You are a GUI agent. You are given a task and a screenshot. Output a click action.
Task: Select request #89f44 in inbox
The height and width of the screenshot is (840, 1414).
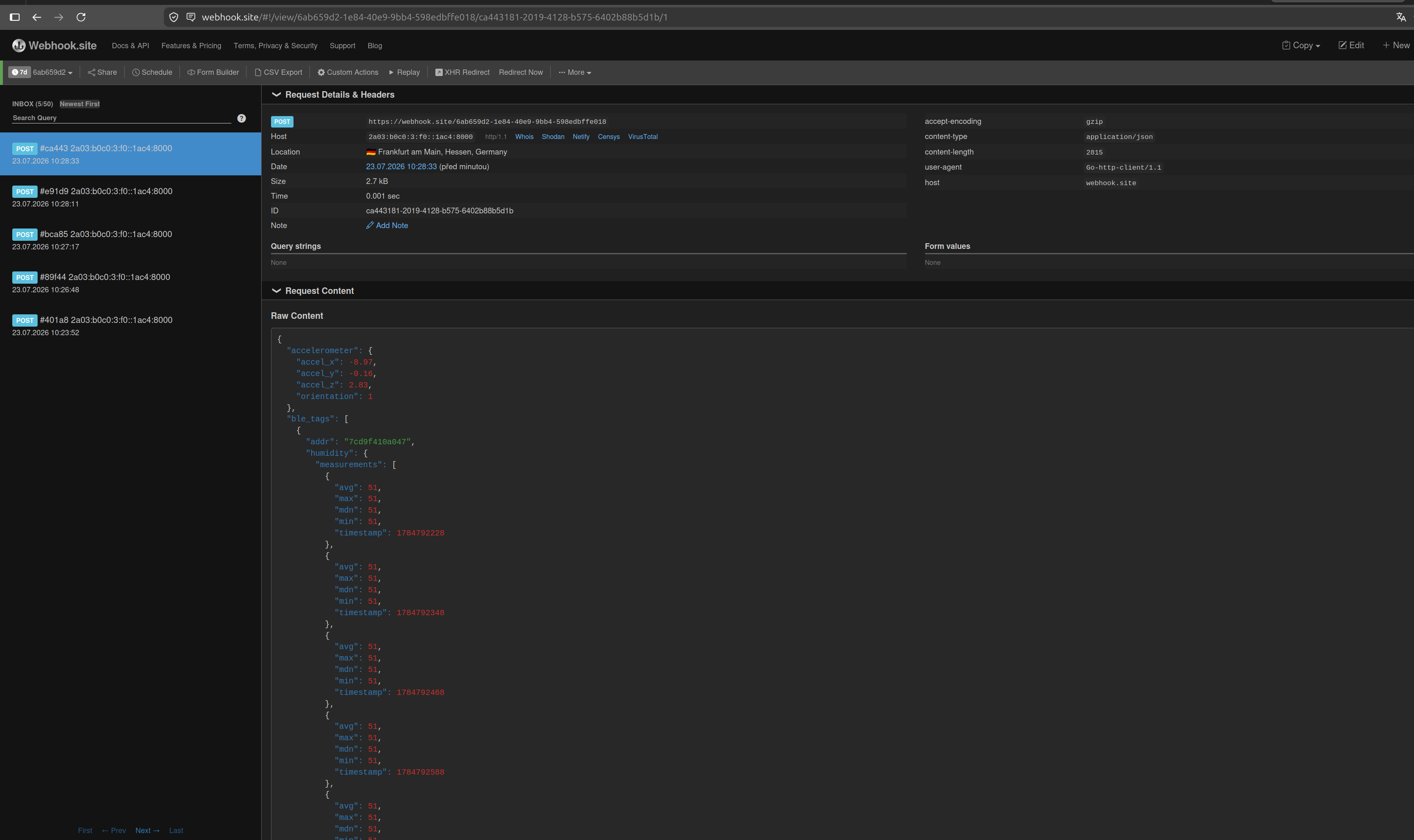131,283
